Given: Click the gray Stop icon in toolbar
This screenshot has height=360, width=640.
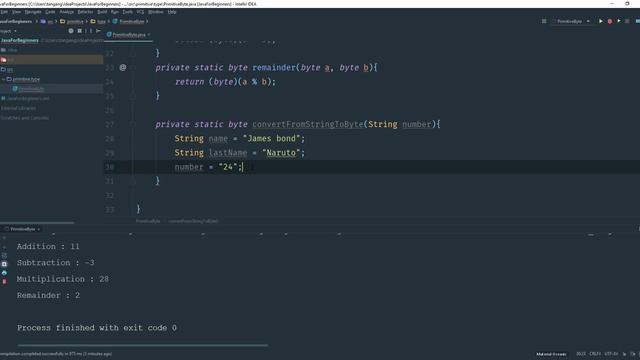Looking at the screenshot, I should pos(627,21).
